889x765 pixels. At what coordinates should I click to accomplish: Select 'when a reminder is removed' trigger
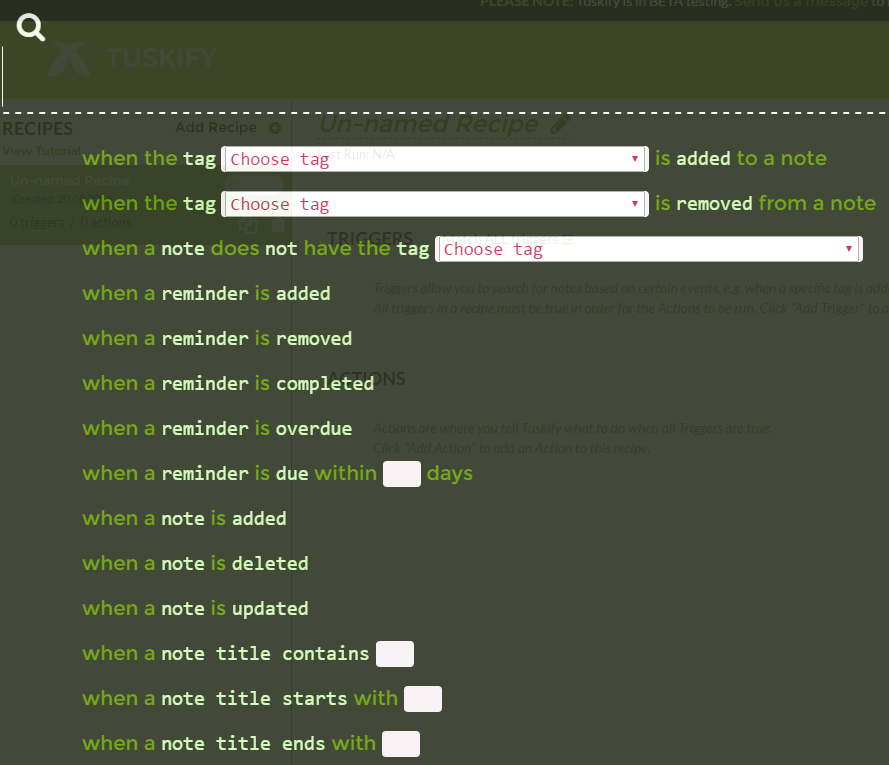point(217,339)
